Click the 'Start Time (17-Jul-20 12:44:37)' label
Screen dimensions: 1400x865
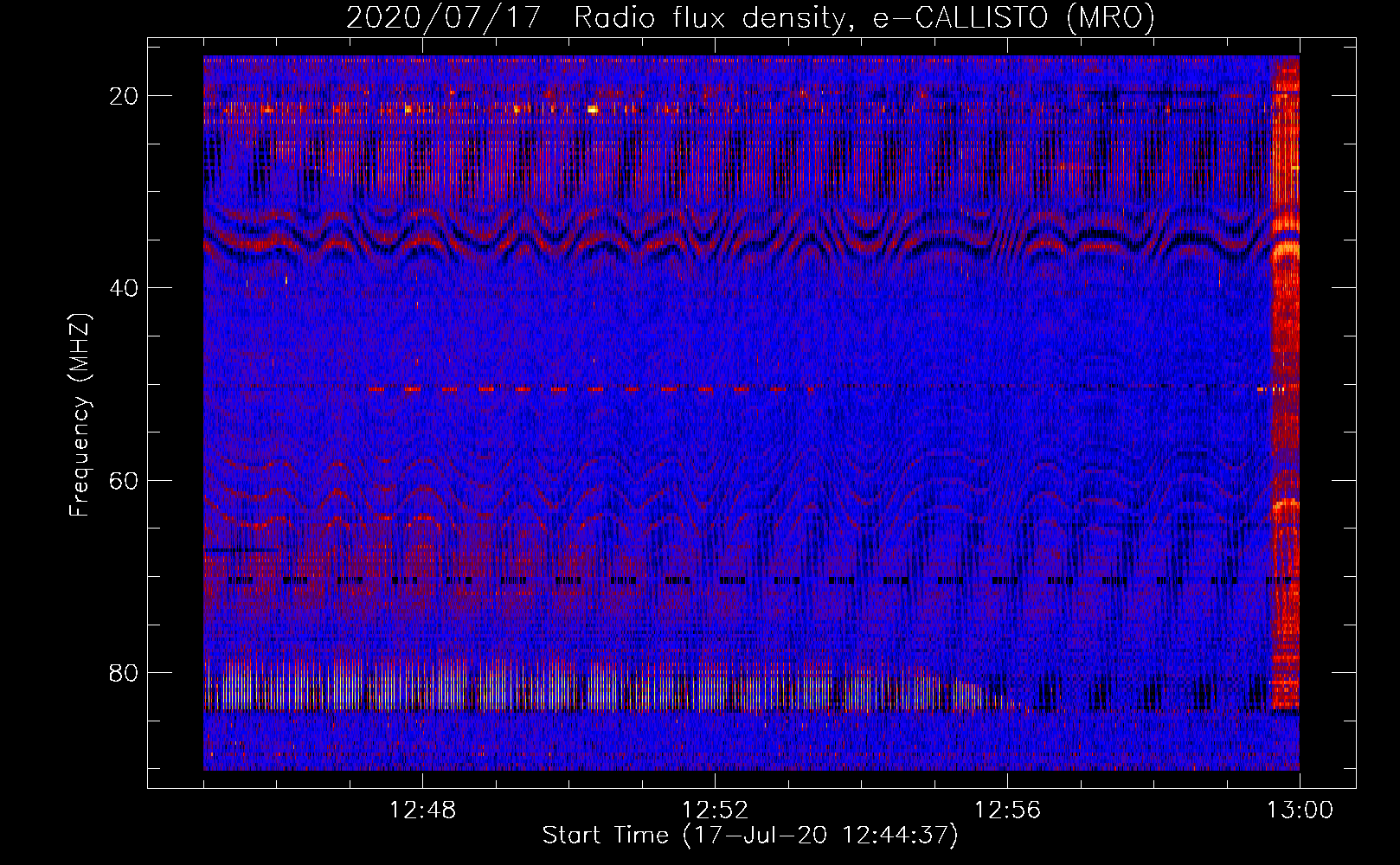pos(750,836)
